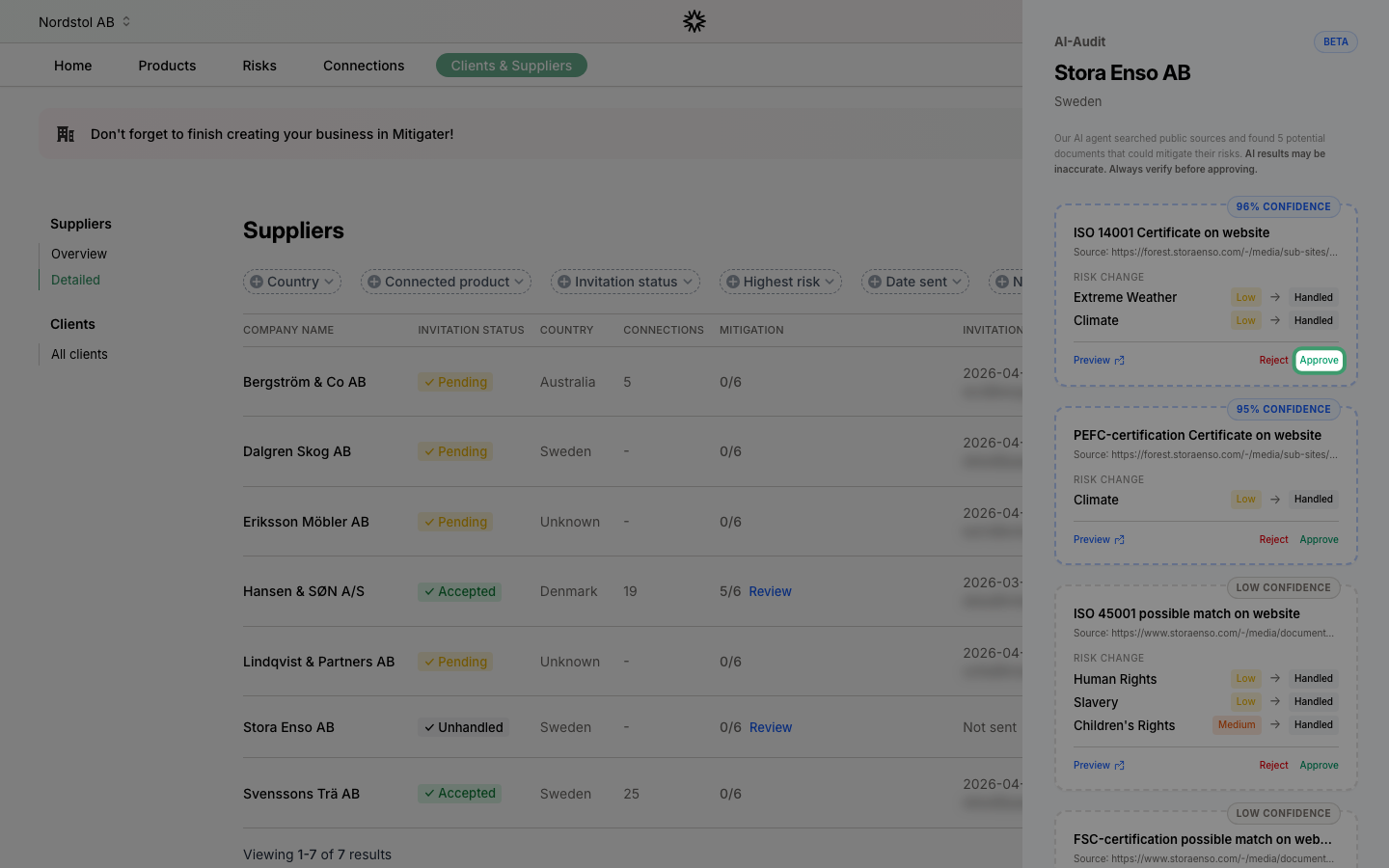Reject the PEFC-certification document
The height and width of the screenshot is (868, 1389).
[1273, 539]
